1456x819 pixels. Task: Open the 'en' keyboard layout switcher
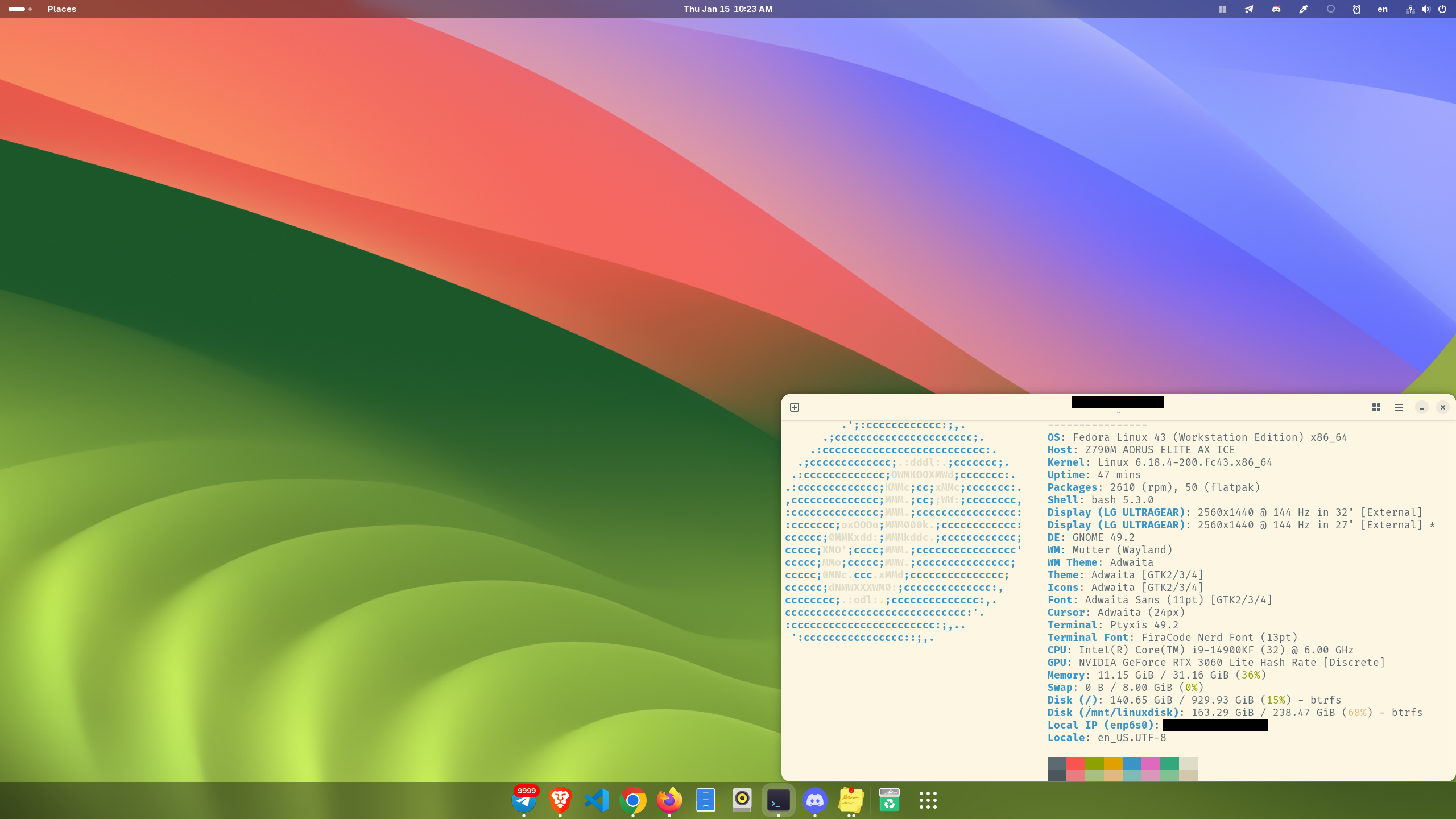point(1382,9)
